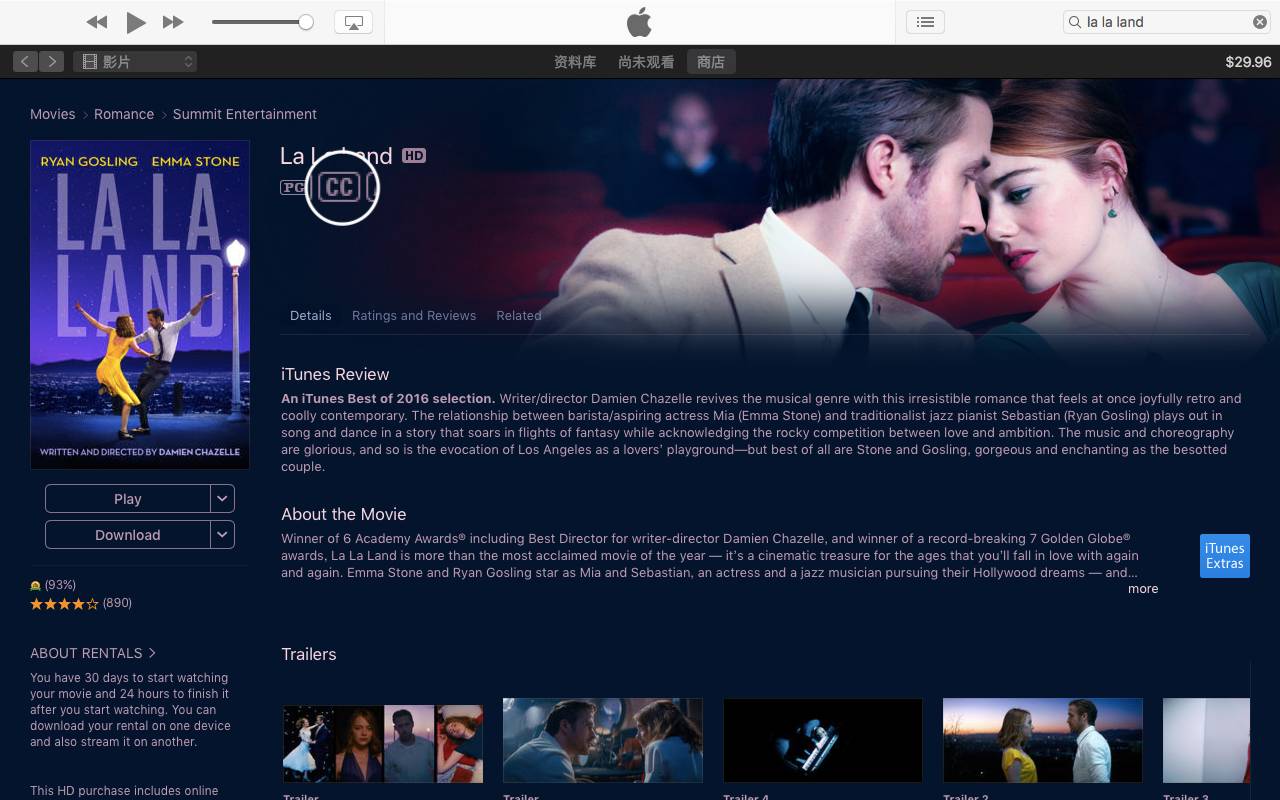The image size is (1280, 800).
Task: Open the 影片 media type dropdown
Action: pyautogui.click(x=135, y=62)
